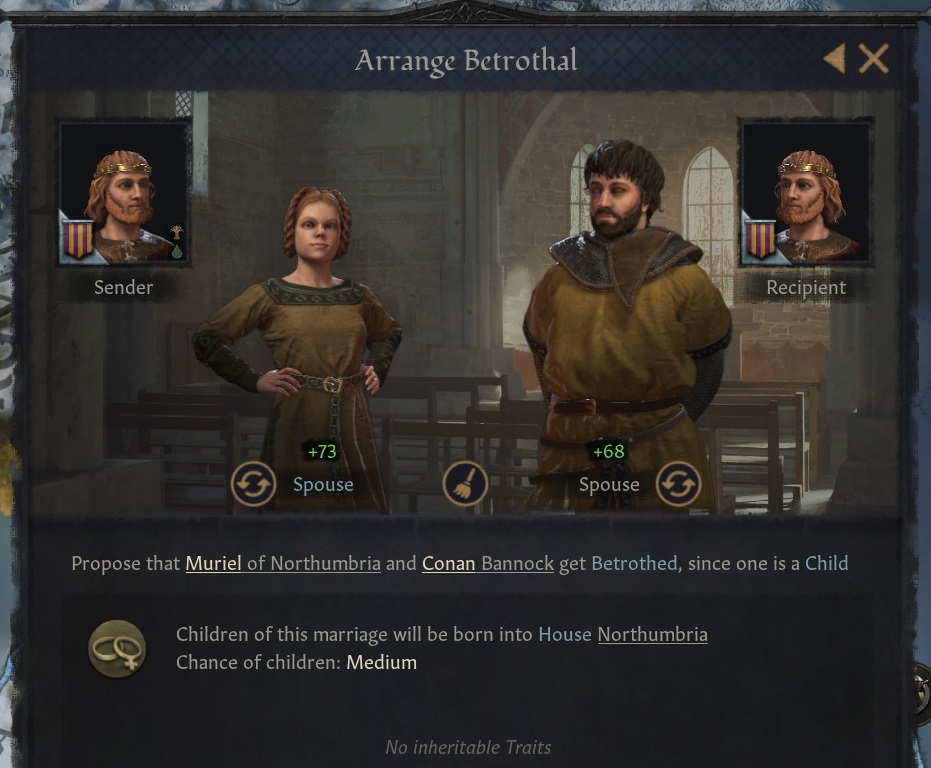This screenshot has height=768, width=931.
Task: Click the dynasty tree icon on Sender portrait
Action: tap(176, 232)
